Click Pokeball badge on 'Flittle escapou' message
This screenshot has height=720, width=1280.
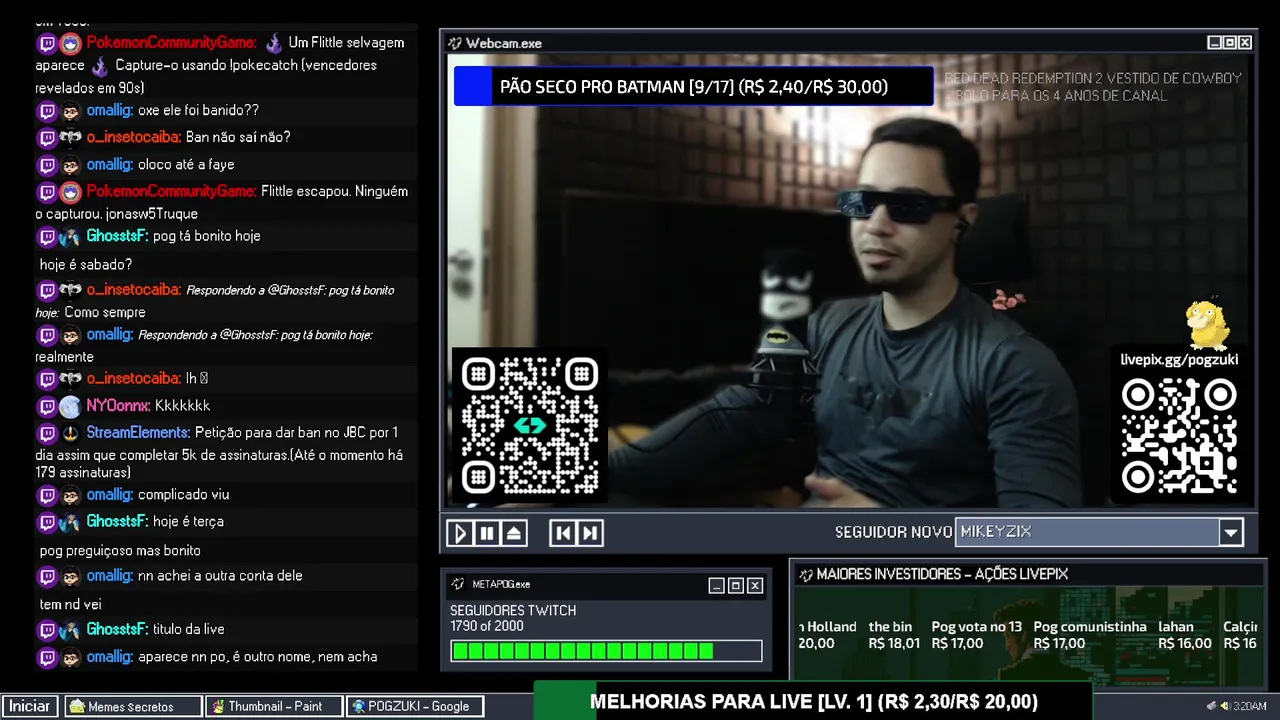[x=70, y=192]
